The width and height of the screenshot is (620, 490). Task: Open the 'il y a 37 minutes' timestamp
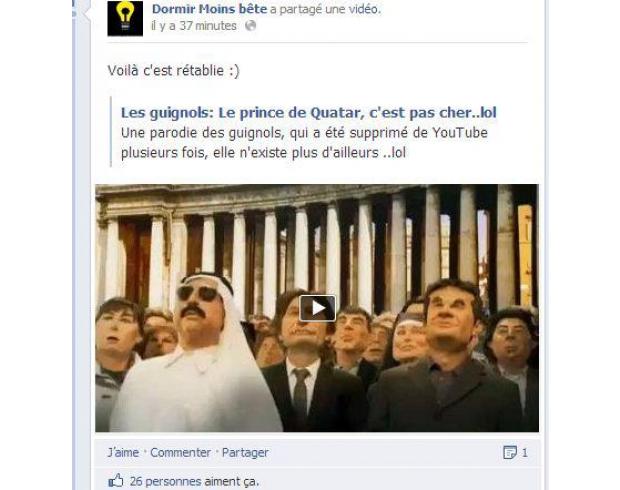[x=194, y=26]
